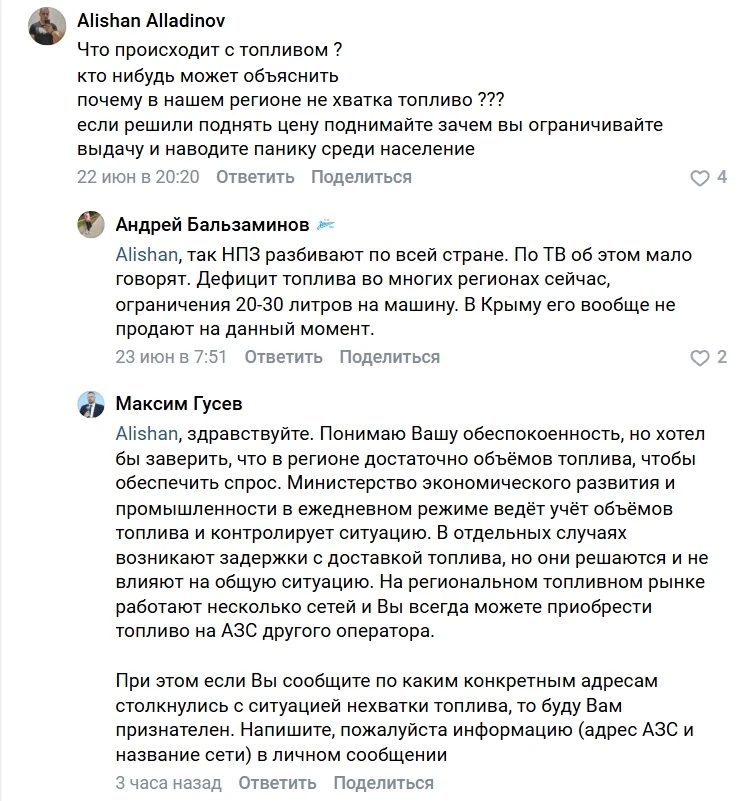Open timestamp 3 часа назад
The width and height of the screenshot is (749, 801).
click(168, 783)
